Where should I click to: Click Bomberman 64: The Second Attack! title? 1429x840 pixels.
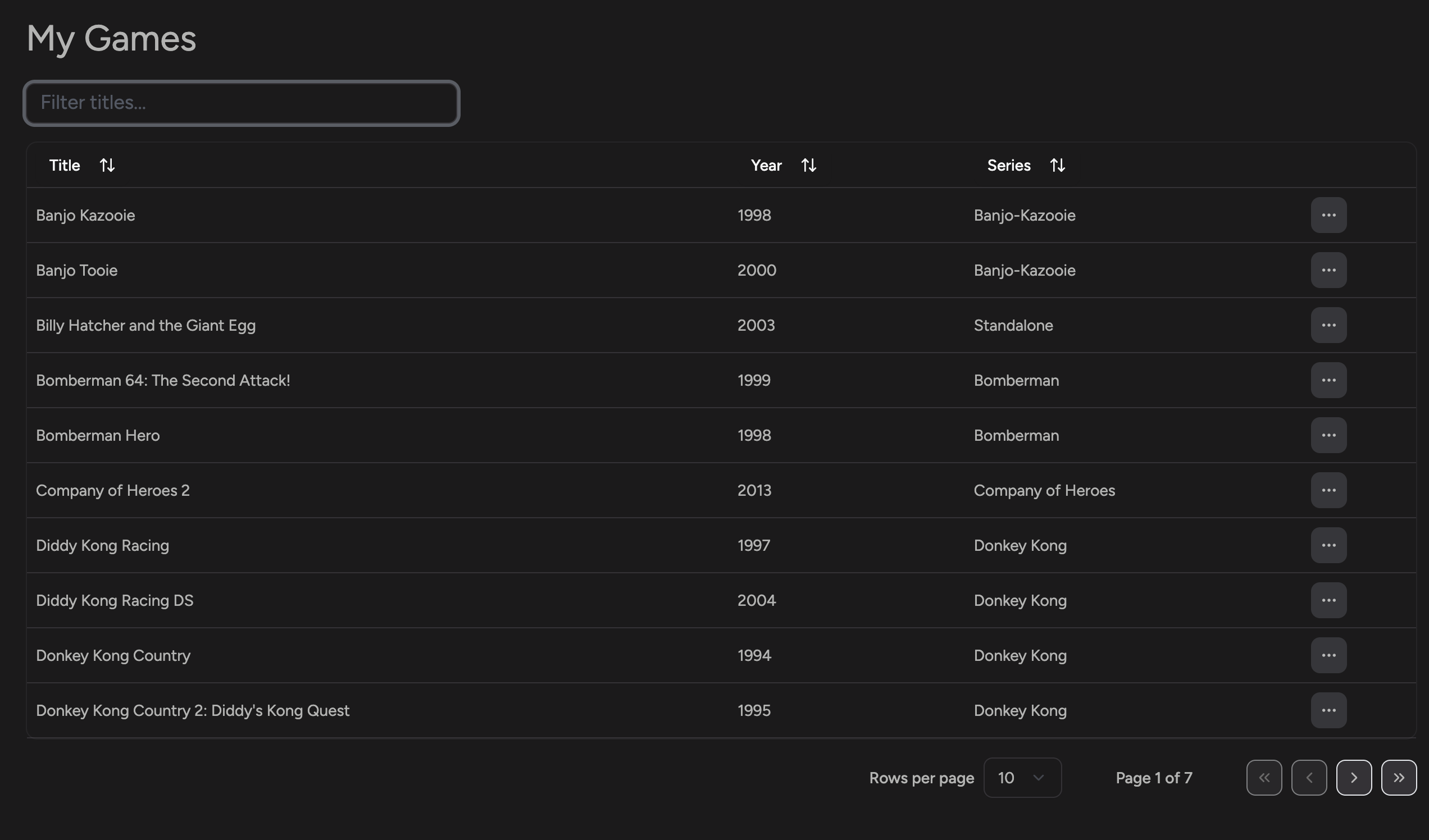(x=163, y=380)
